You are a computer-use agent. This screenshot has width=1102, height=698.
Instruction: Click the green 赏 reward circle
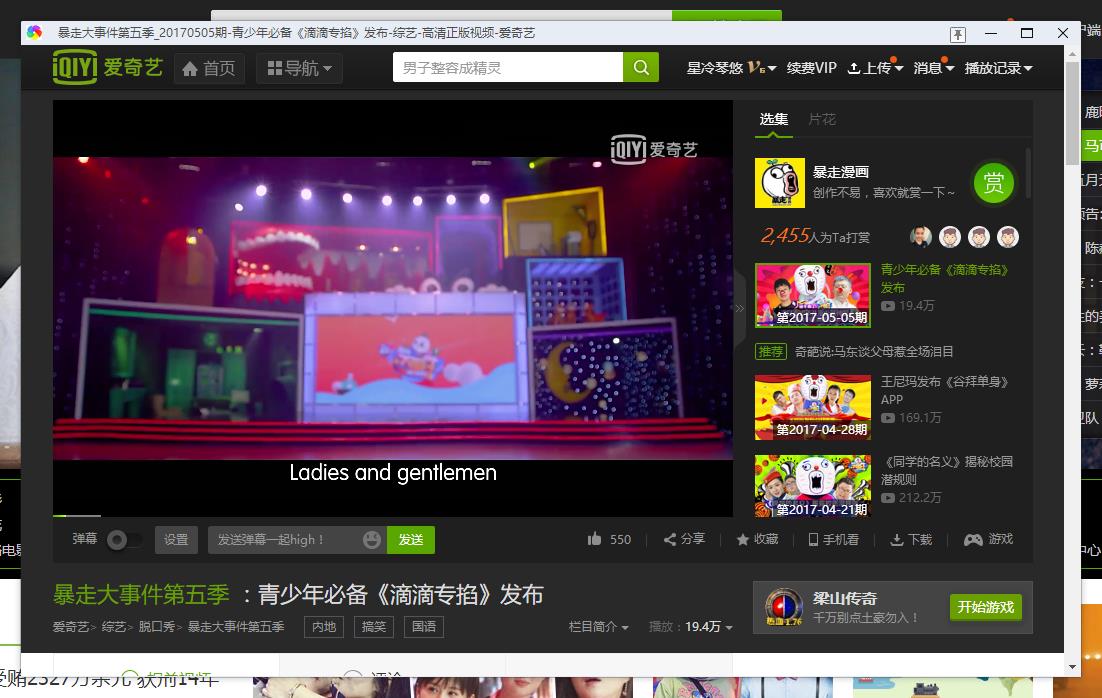(x=993, y=183)
